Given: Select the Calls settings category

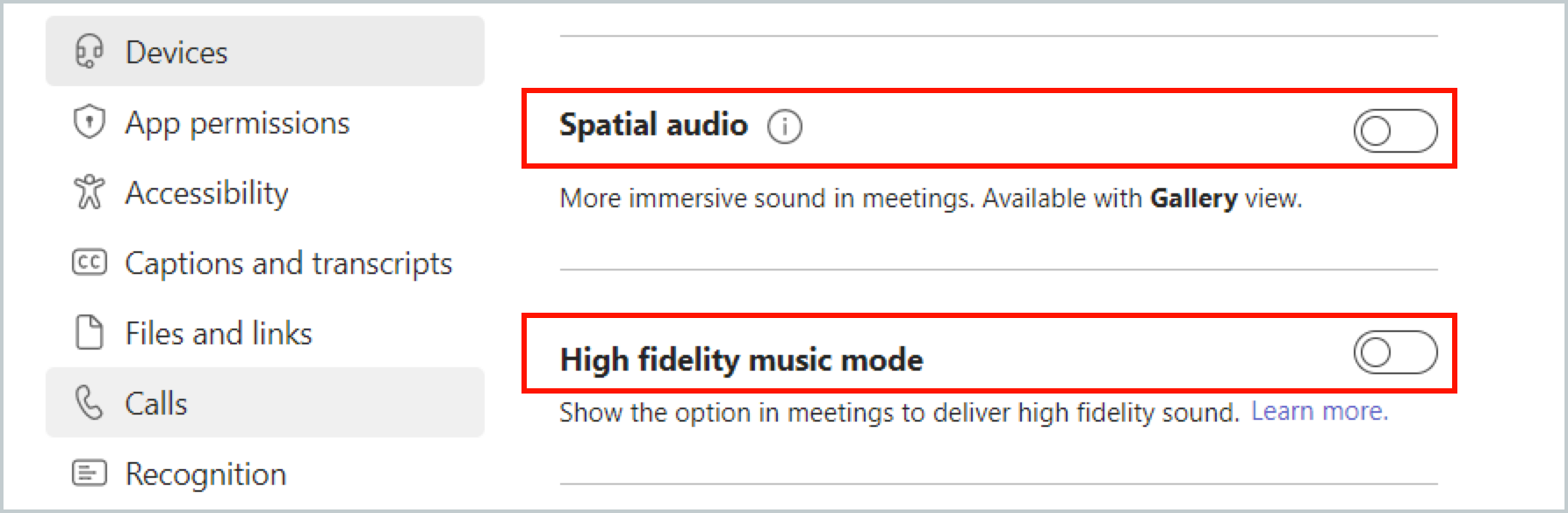Looking at the screenshot, I should pyautogui.click(x=156, y=404).
